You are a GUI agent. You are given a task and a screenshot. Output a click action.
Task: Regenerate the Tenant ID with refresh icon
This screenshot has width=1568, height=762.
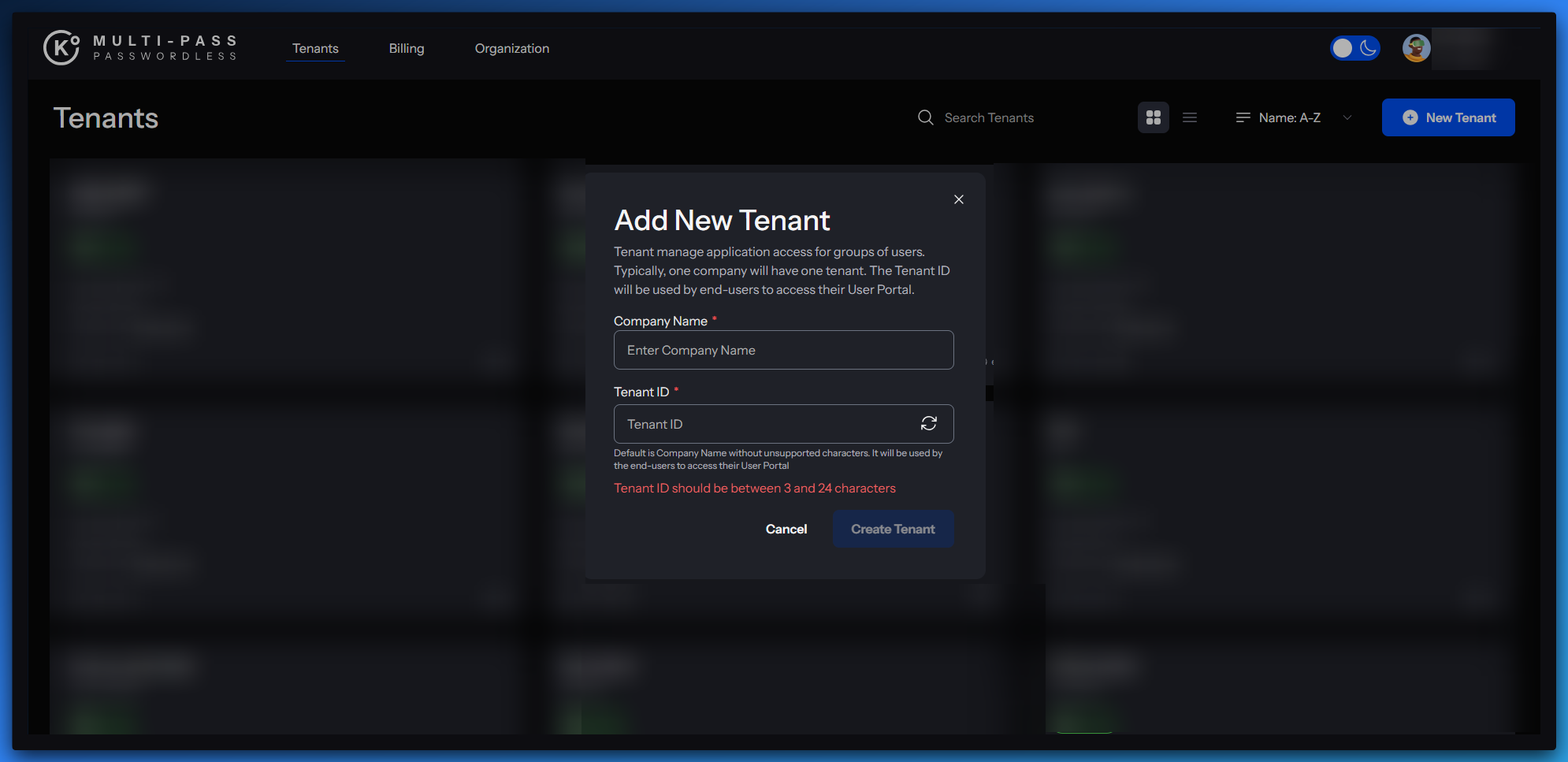coord(929,424)
